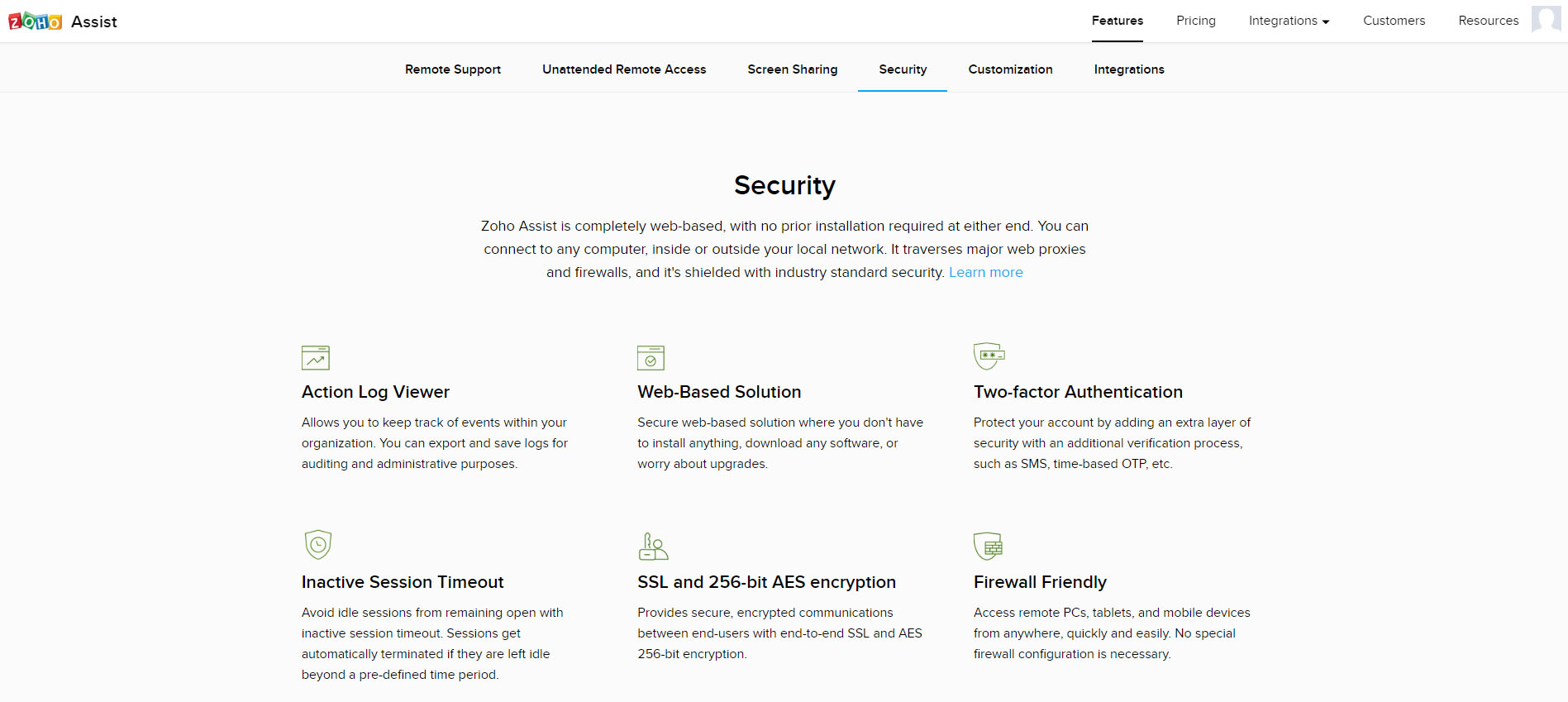
Task: Click the Assist product name link
Action: pyautogui.click(x=94, y=21)
